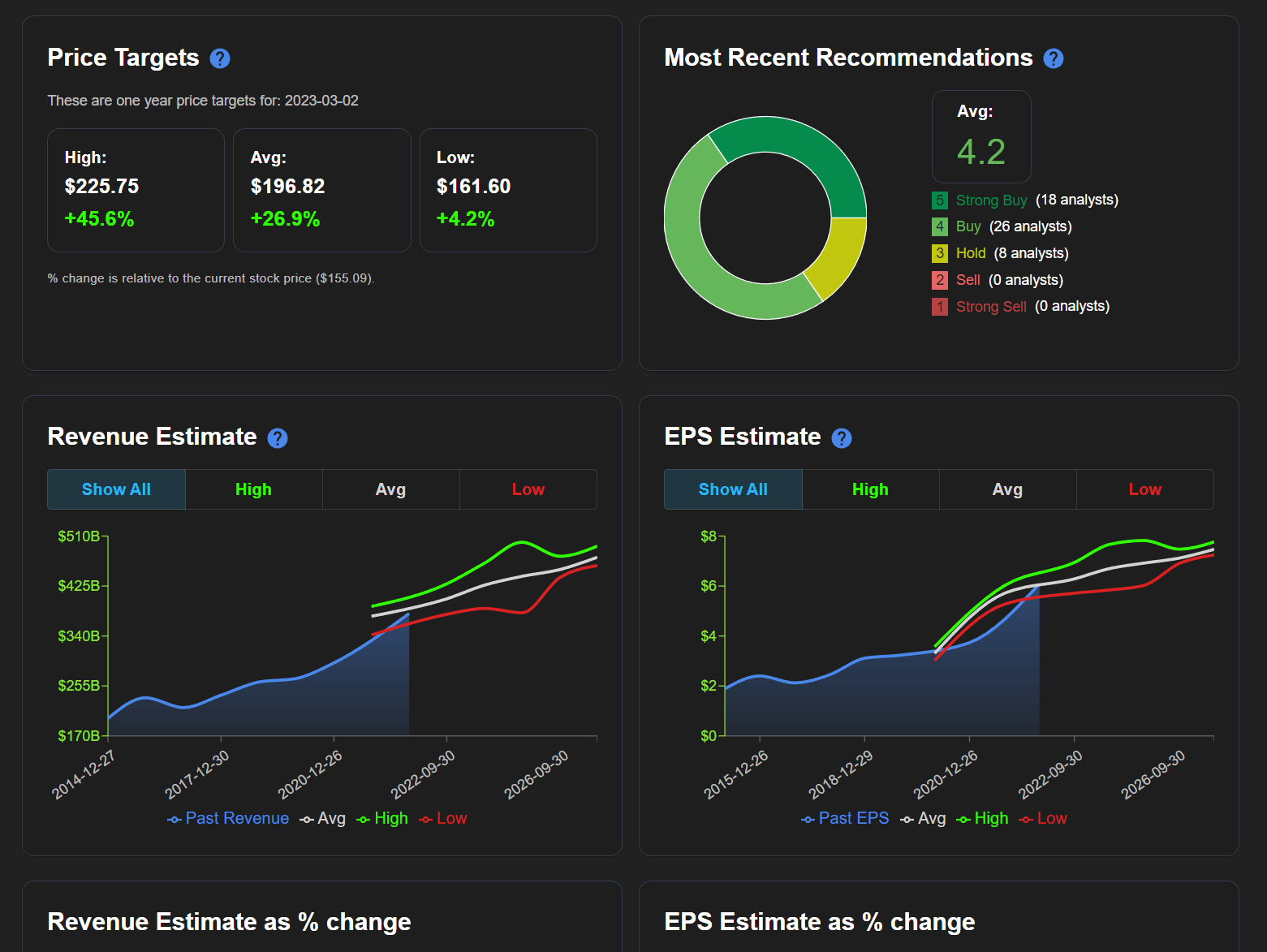Image resolution: width=1267 pixels, height=952 pixels.
Task: Click the High price target $225.75 card
Action: click(x=136, y=190)
